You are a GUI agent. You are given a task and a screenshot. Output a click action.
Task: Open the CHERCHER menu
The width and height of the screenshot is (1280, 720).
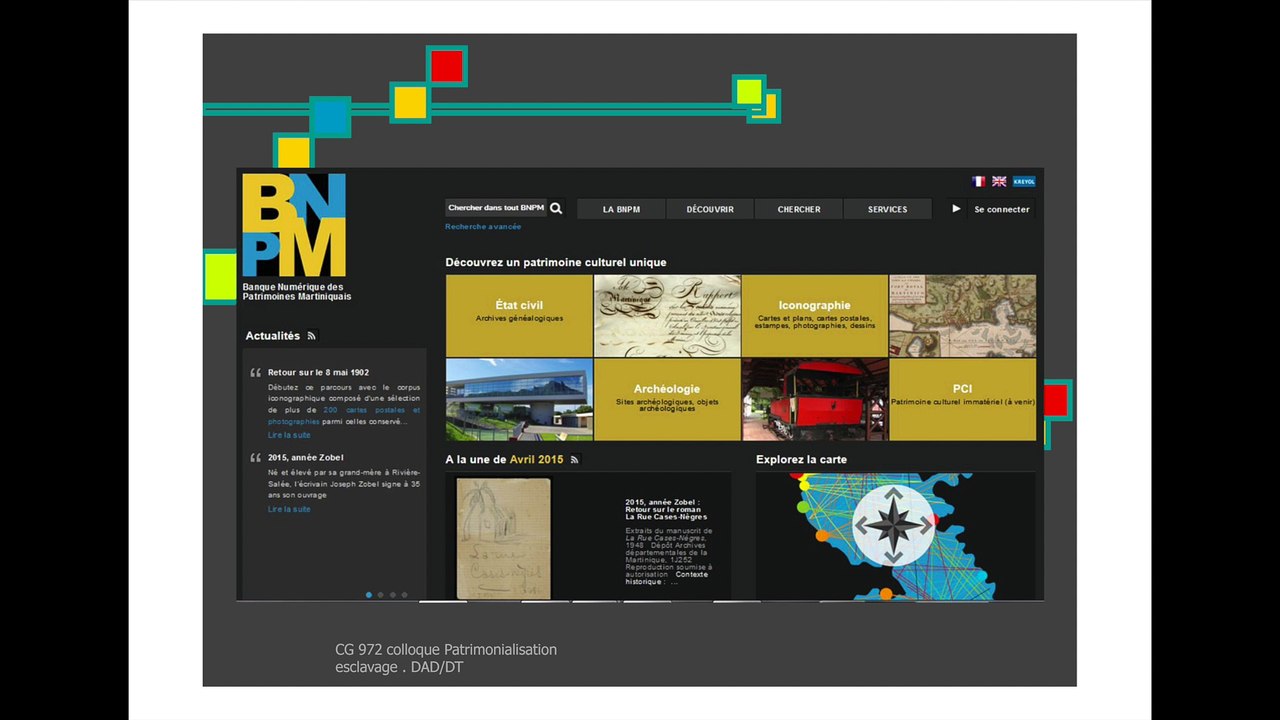799,209
